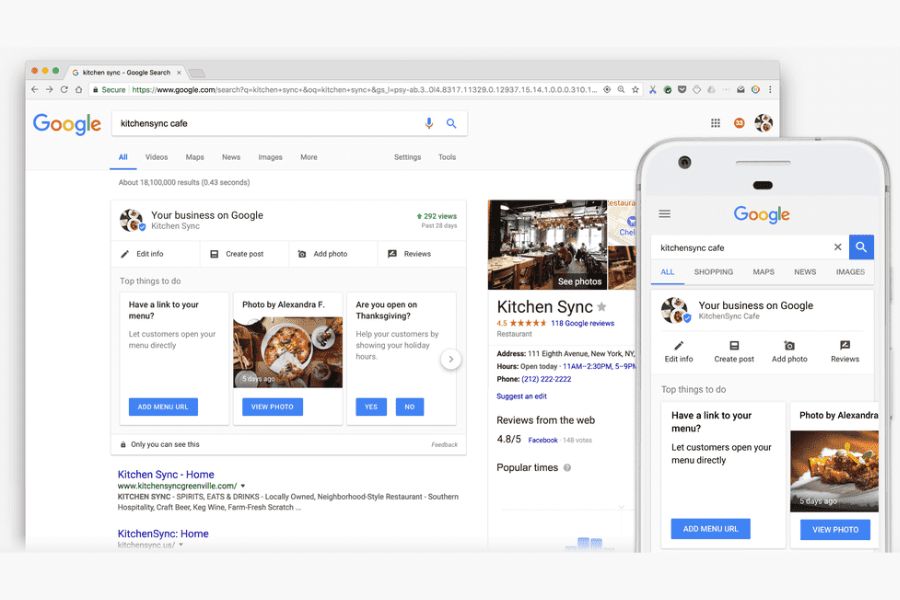Open the 118 Google reviews link
The height and width of the screenshot is (600, 900).
583,323
